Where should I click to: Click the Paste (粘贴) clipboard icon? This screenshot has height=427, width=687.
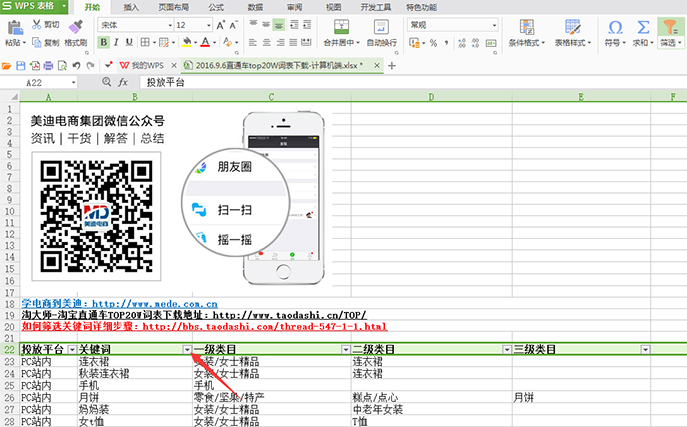(15, 28)
